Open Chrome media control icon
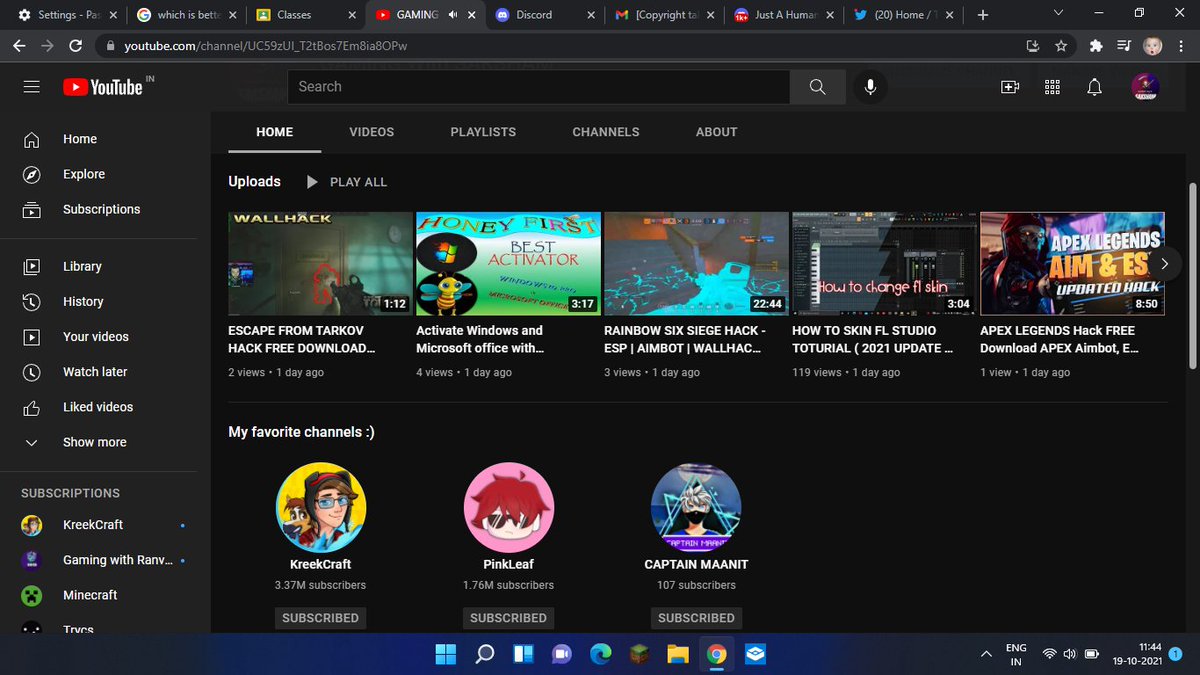 (1124, 46)
